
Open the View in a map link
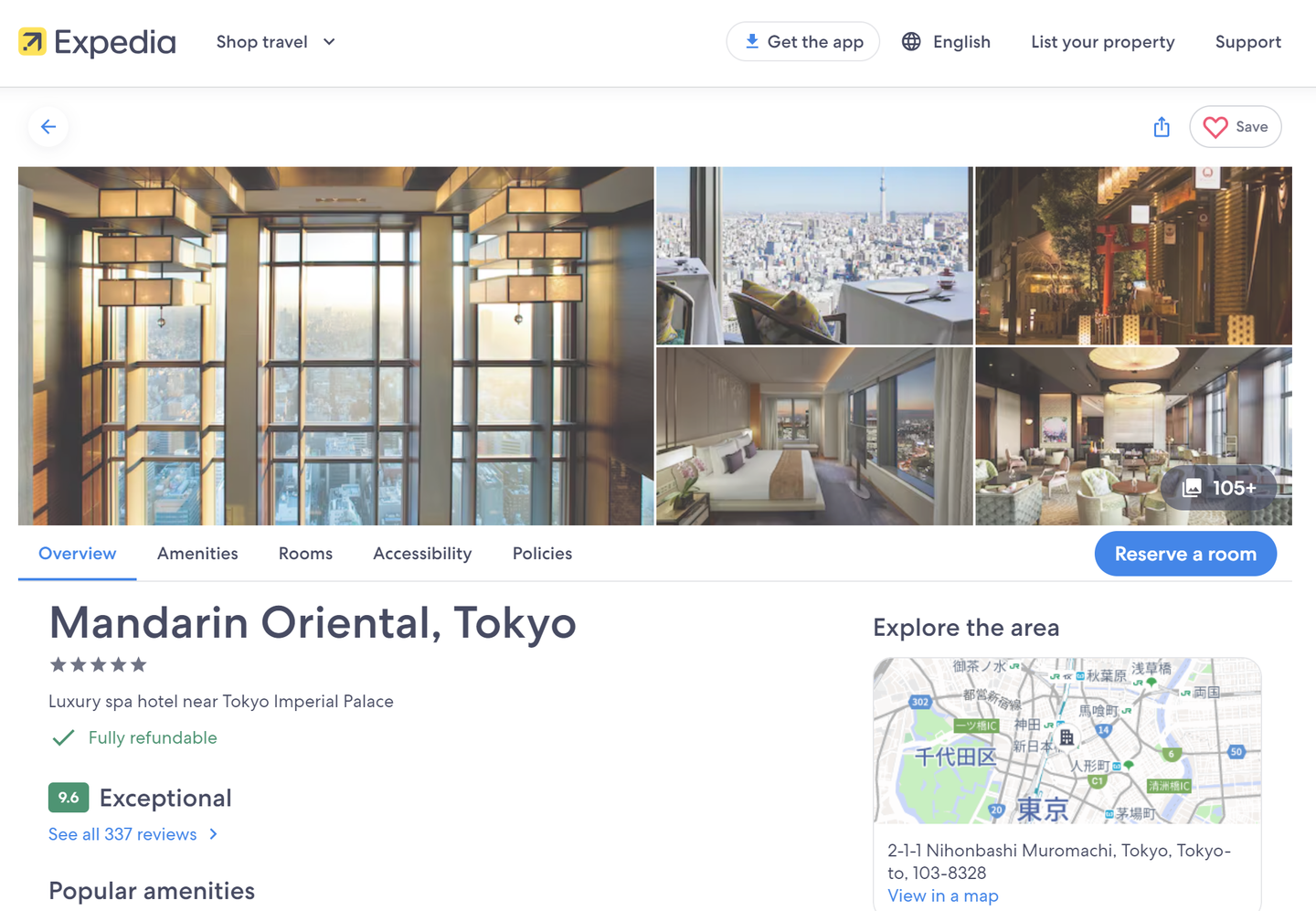942,895
